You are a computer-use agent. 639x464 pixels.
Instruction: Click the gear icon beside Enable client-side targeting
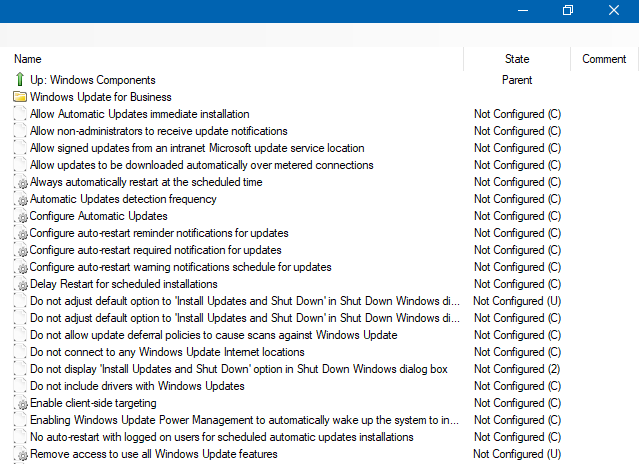coord(22,404)
